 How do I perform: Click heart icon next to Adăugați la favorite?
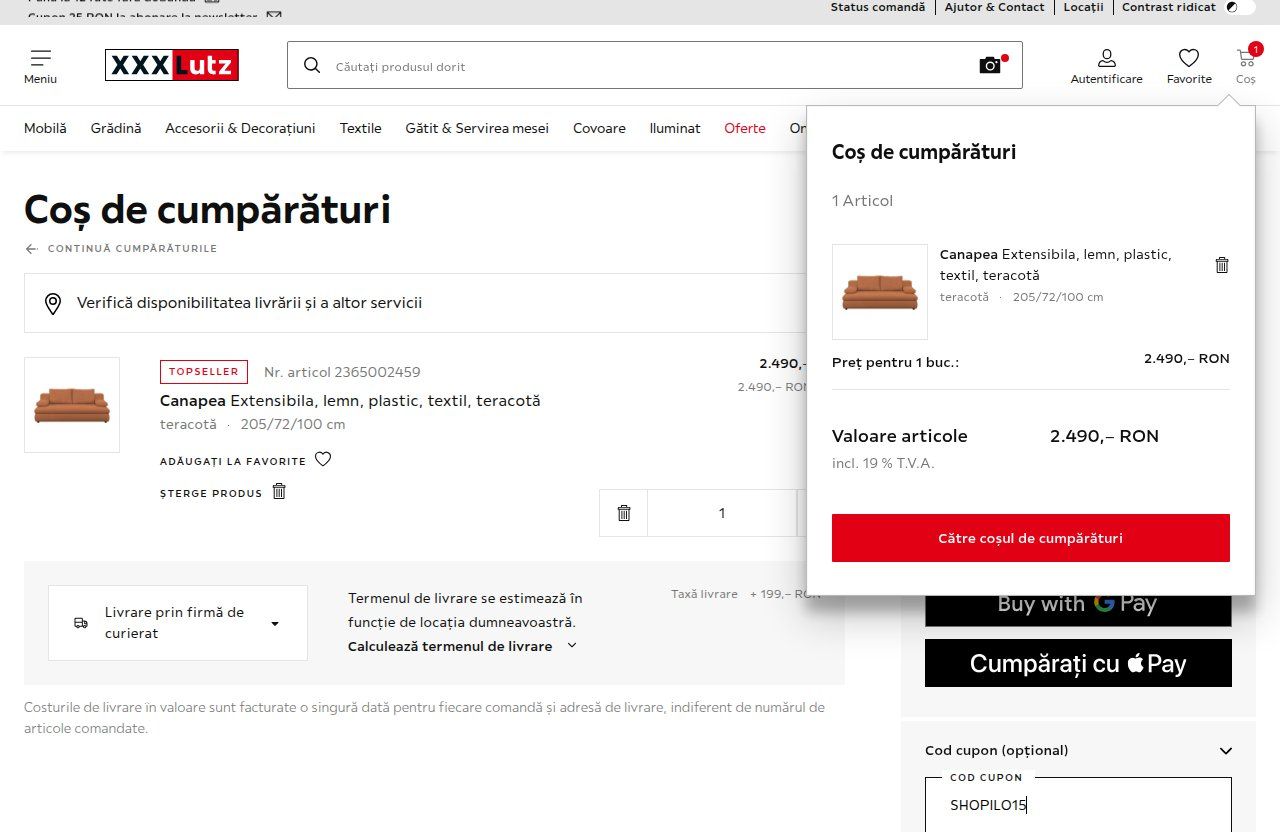click(x=323, y=459)
